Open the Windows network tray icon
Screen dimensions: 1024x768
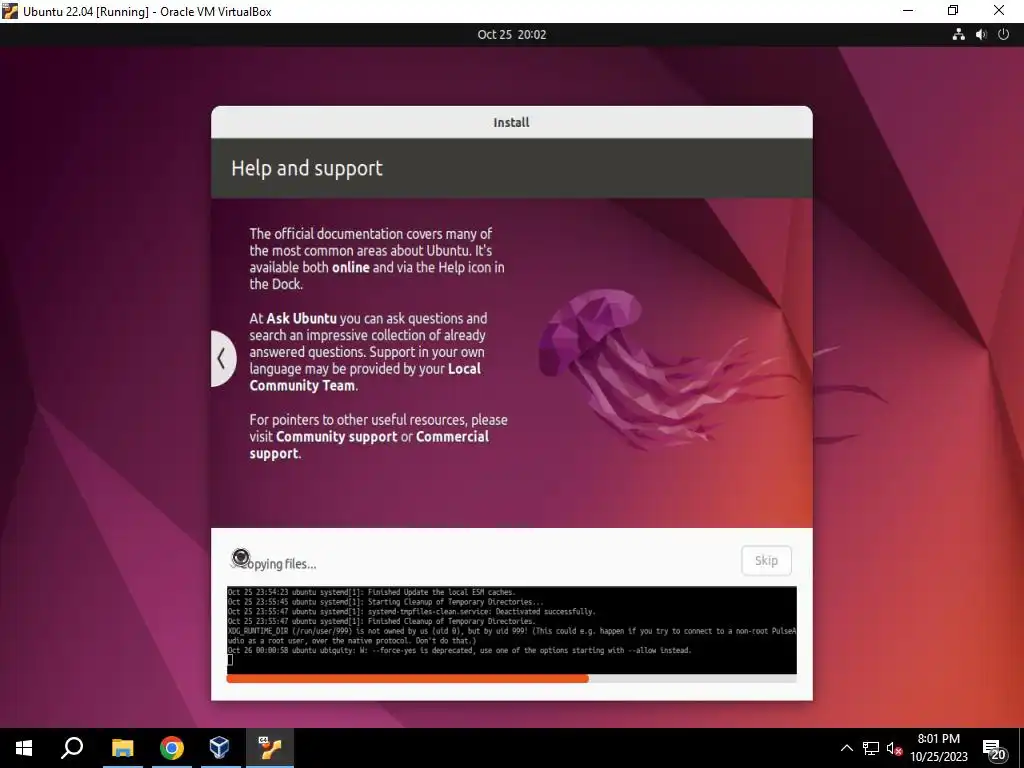(x=871, y=748)
